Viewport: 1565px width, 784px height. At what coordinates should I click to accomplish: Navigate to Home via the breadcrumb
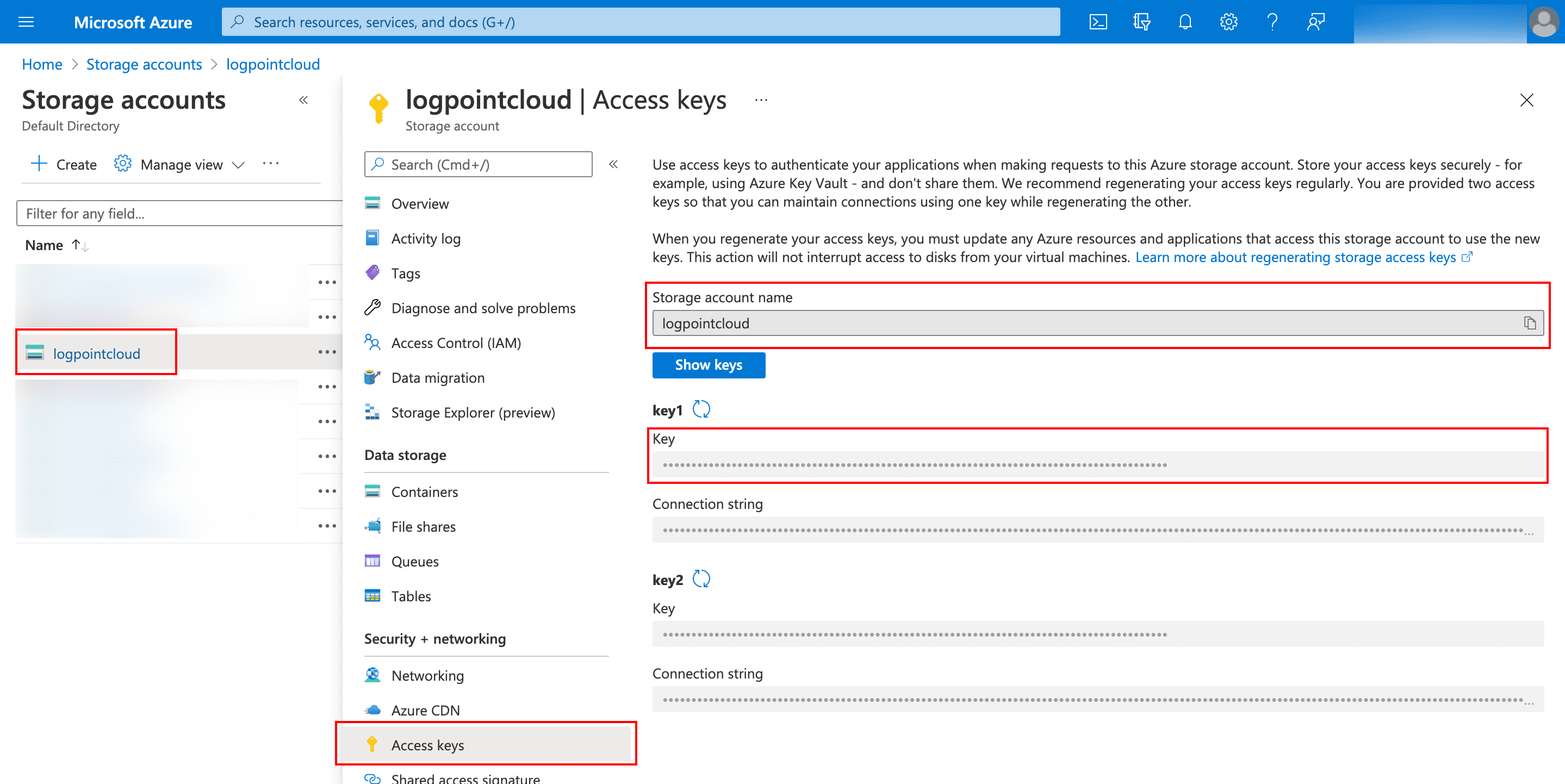(x=41, y=64)
